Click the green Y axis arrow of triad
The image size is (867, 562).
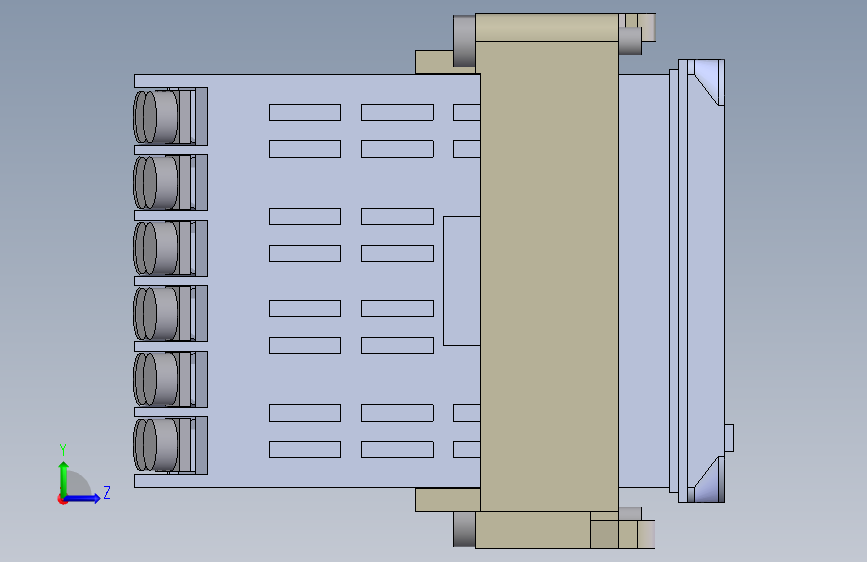tap(64, 478)
